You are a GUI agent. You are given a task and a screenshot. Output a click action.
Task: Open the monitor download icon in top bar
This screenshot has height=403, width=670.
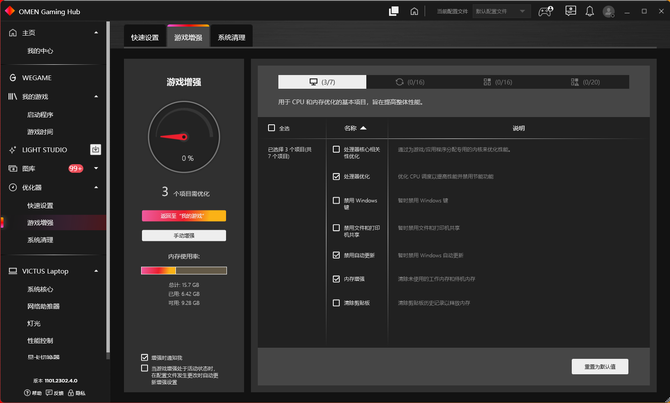tap(570, 11)
